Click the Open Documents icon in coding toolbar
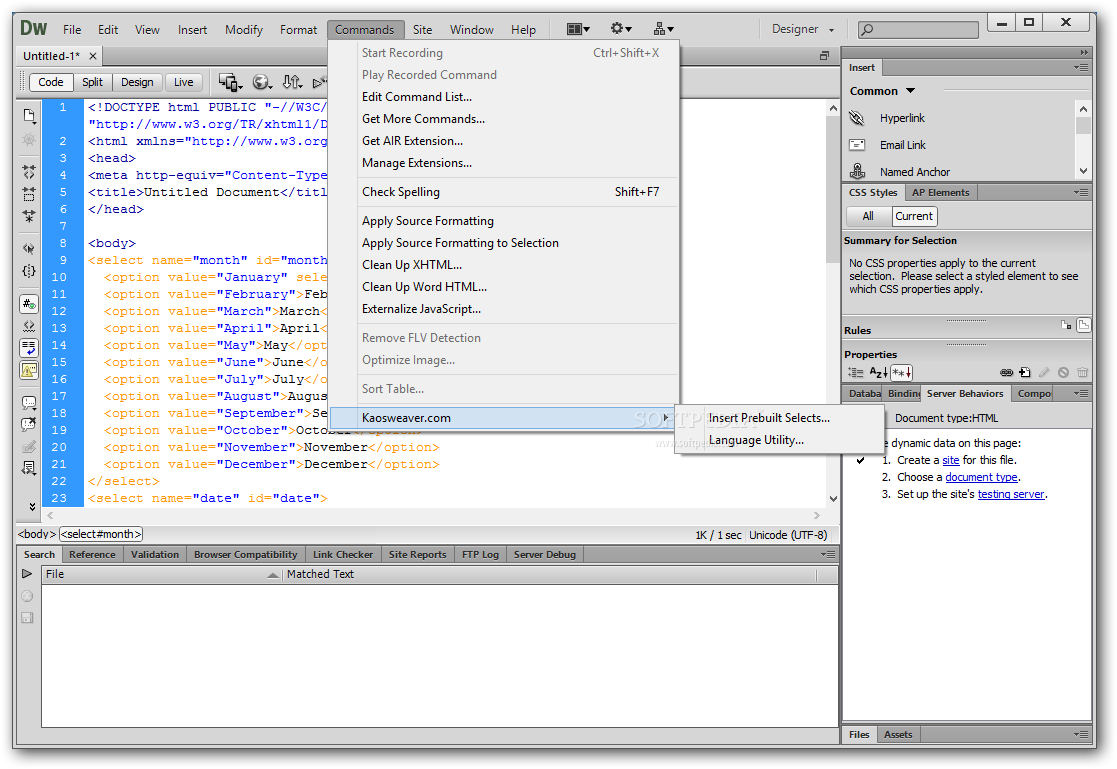 point(29,115)
